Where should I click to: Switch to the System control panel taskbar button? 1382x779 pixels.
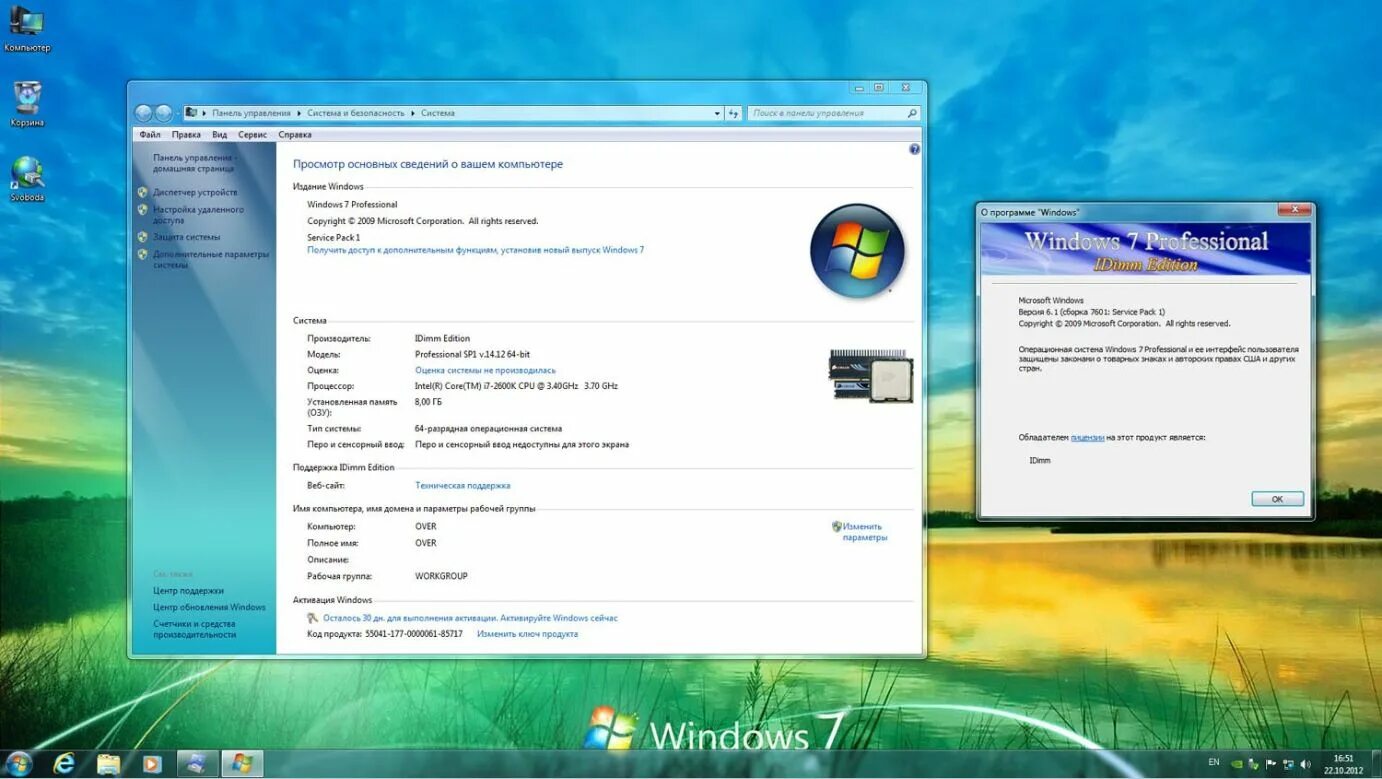197,764
